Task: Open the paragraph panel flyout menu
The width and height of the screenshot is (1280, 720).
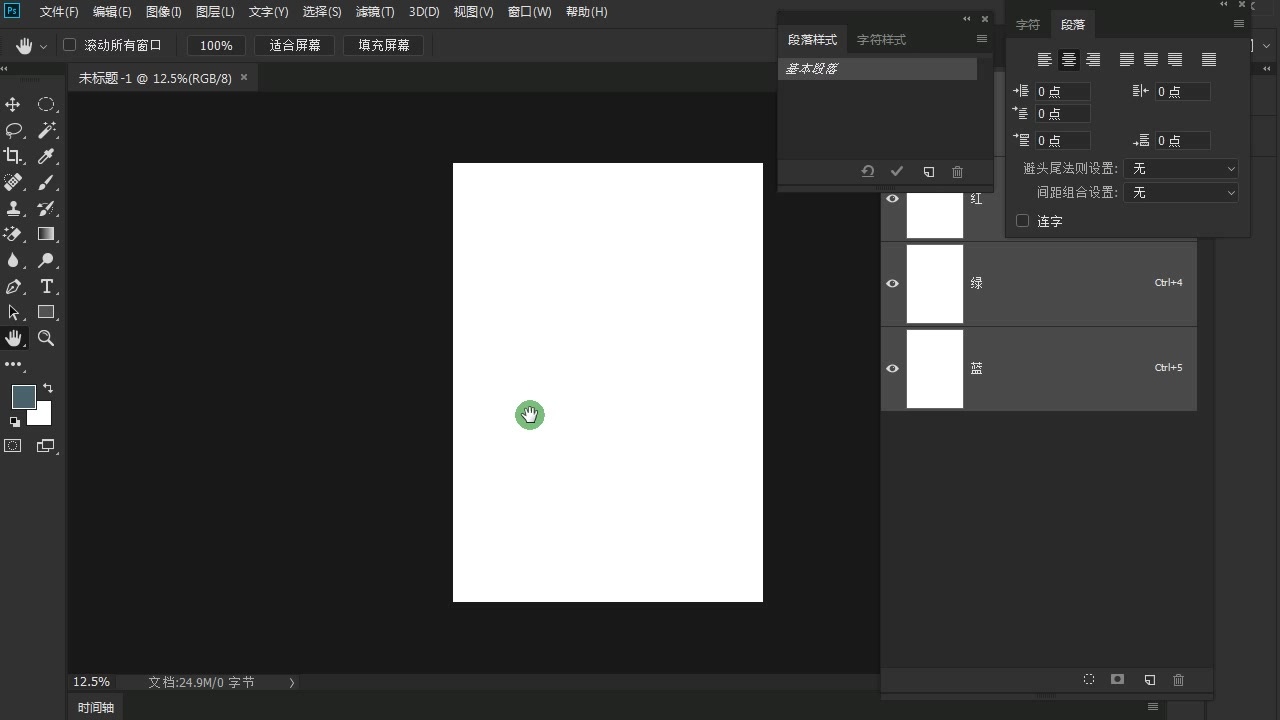Action: coord(1239,24)
